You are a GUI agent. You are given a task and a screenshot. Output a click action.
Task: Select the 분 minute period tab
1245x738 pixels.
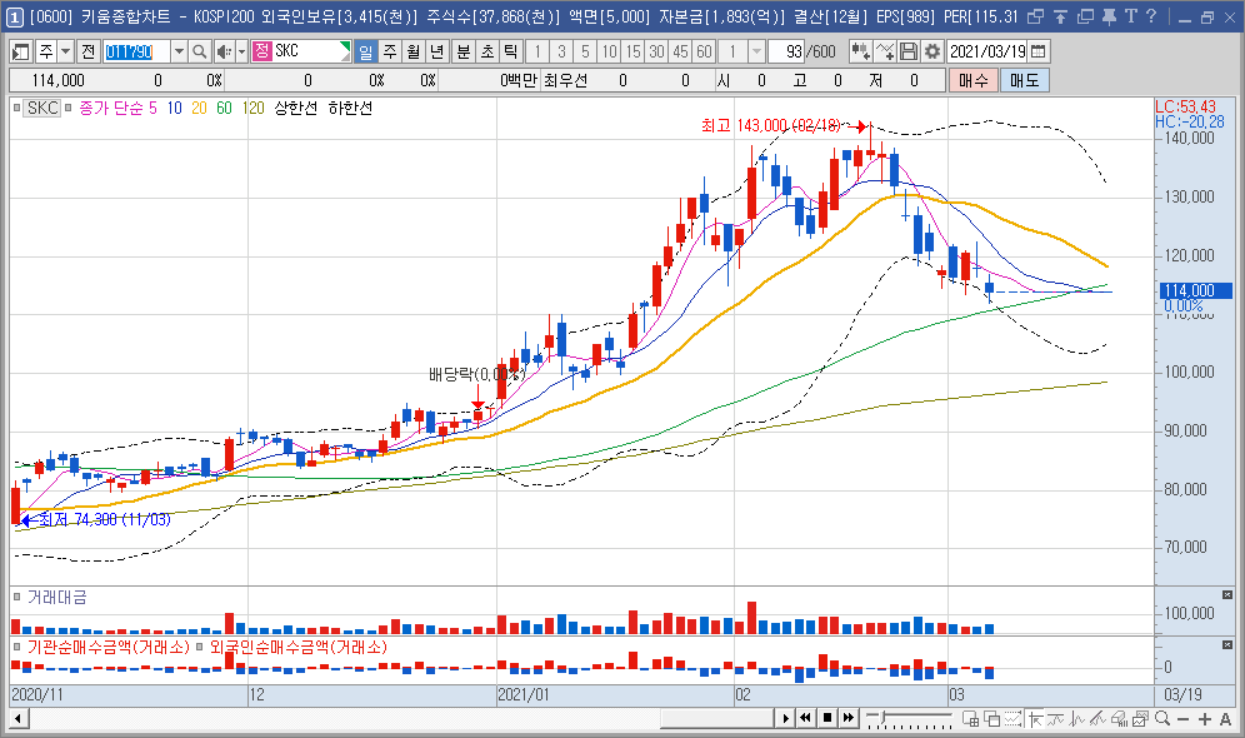pos(463,51)
